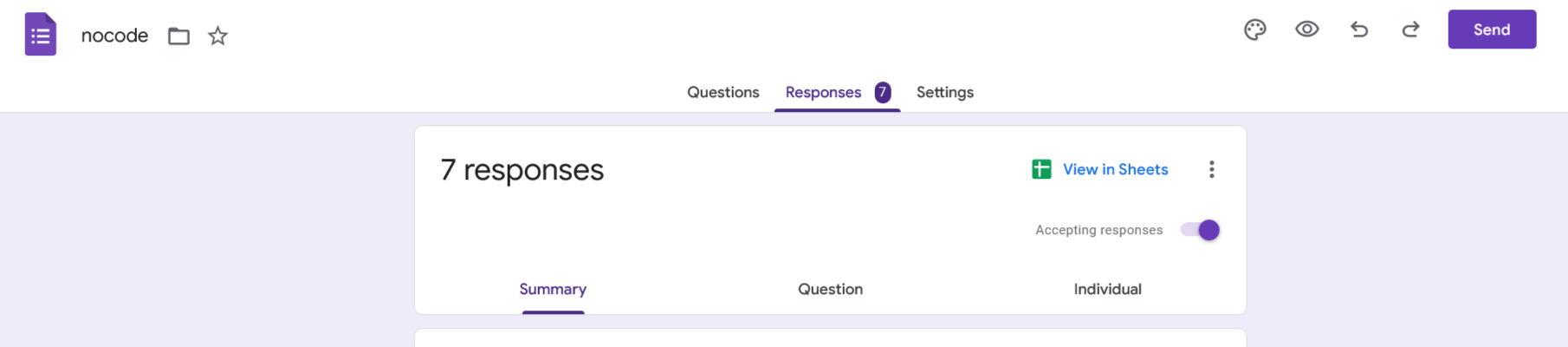Show the Summary responses view
The height and width of the screenshot is (347, 1568).
point(553,289)
